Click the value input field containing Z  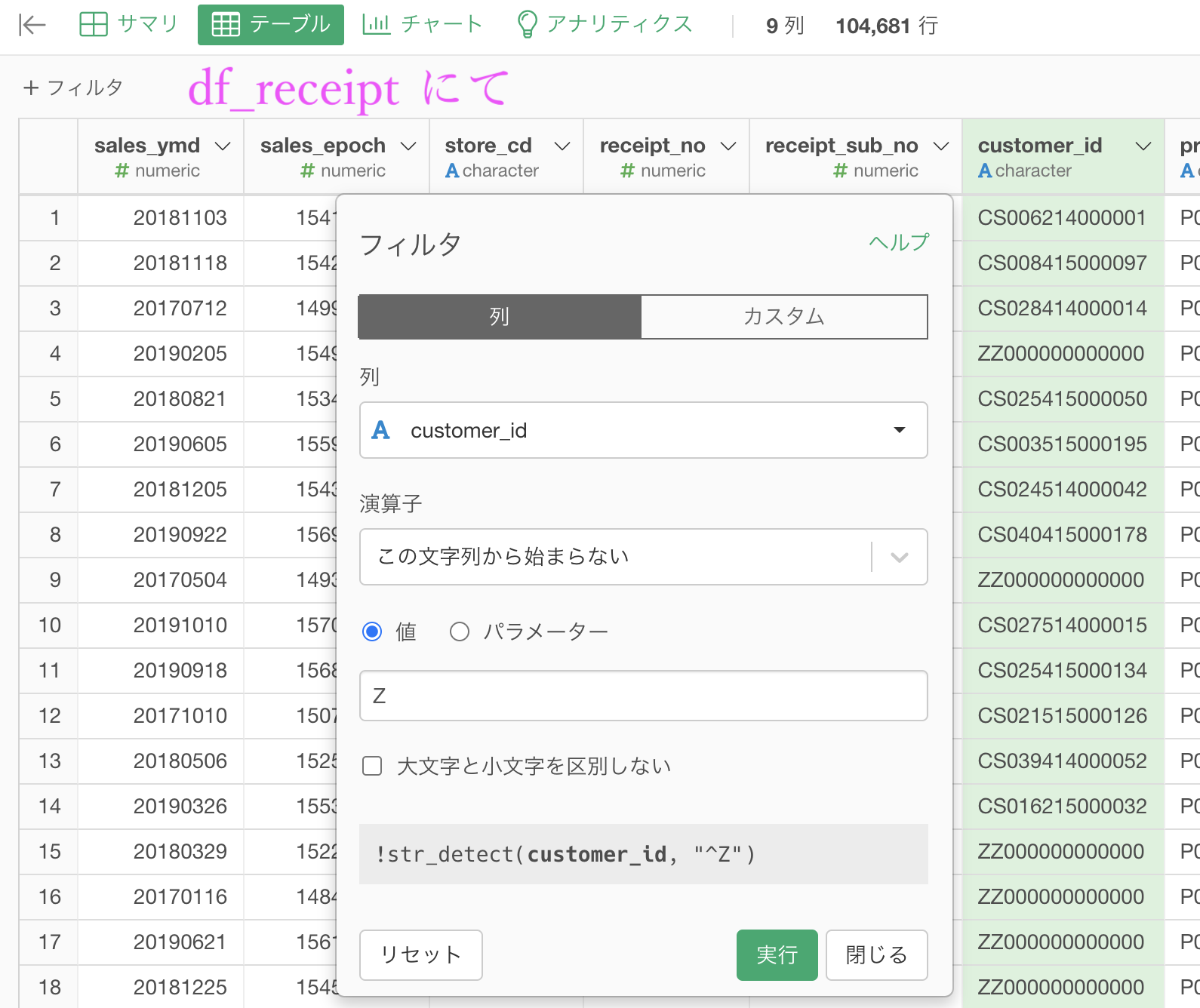[x=644, y=696]
